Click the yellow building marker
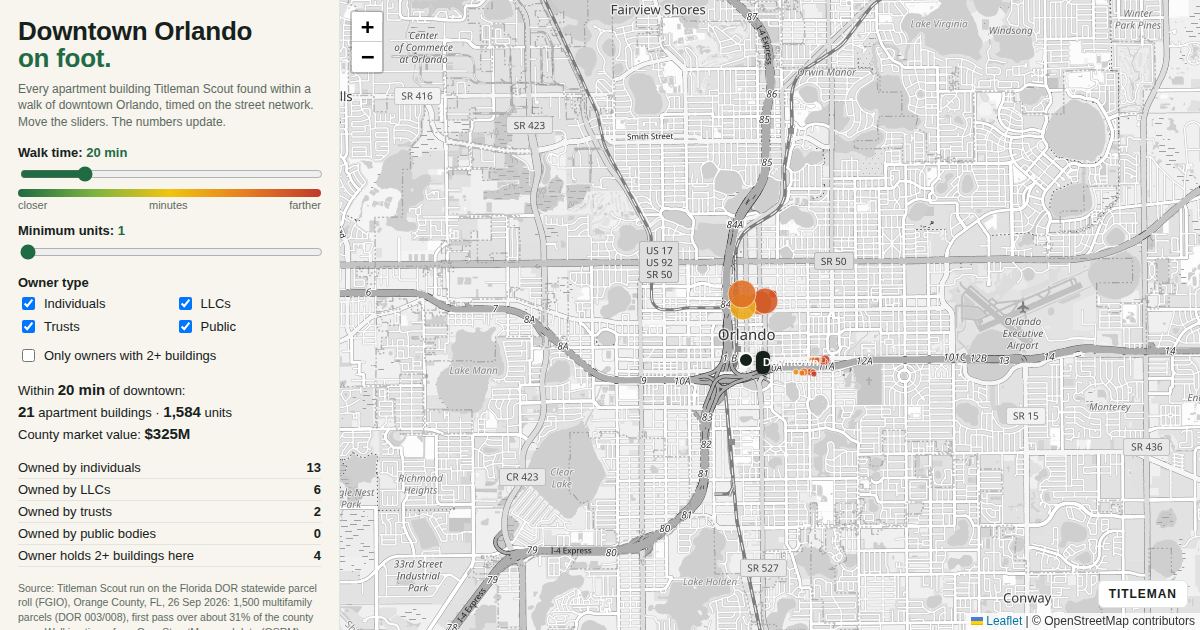 coord(742,310)
